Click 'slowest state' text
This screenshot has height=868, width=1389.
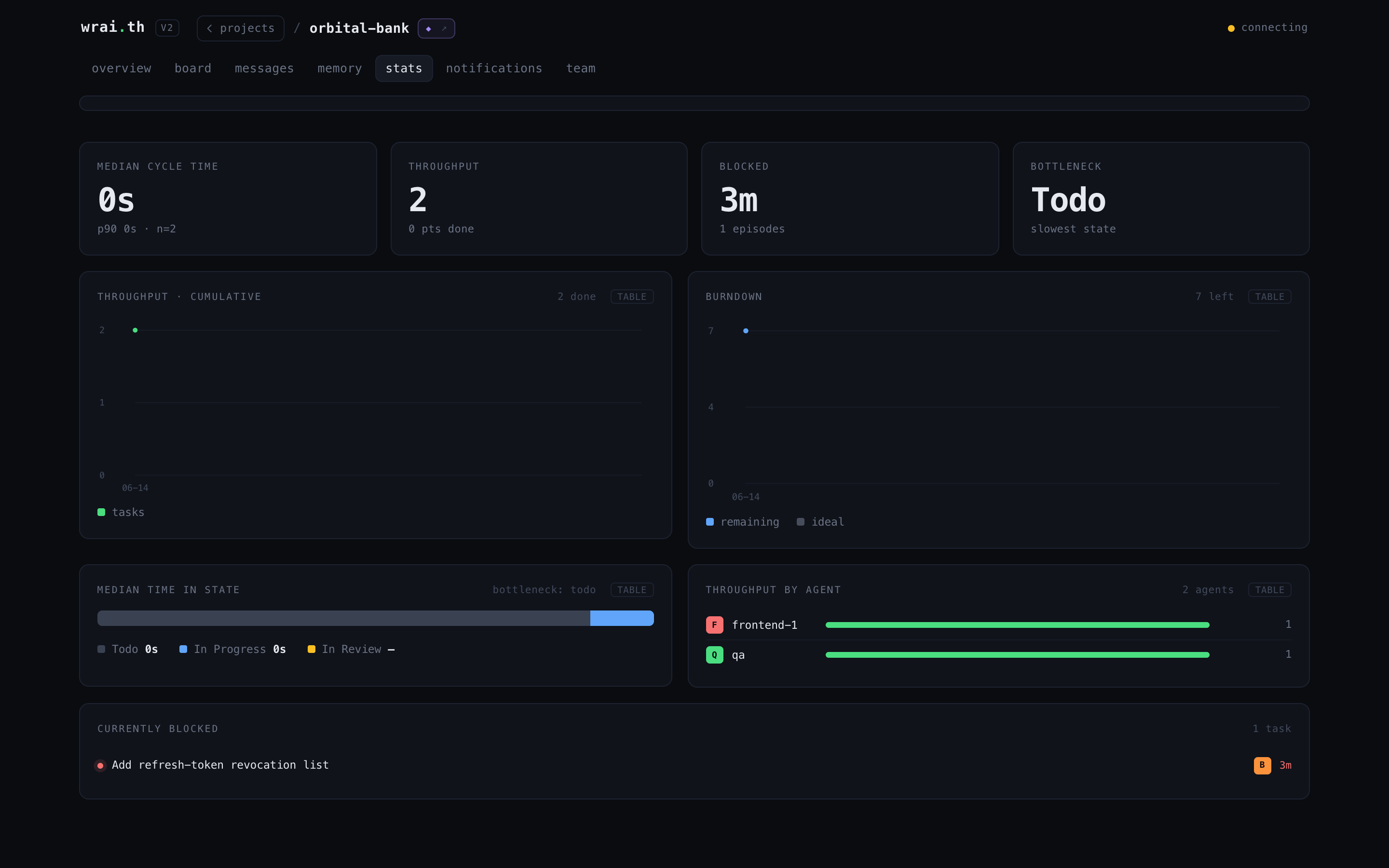[1073, 229]
